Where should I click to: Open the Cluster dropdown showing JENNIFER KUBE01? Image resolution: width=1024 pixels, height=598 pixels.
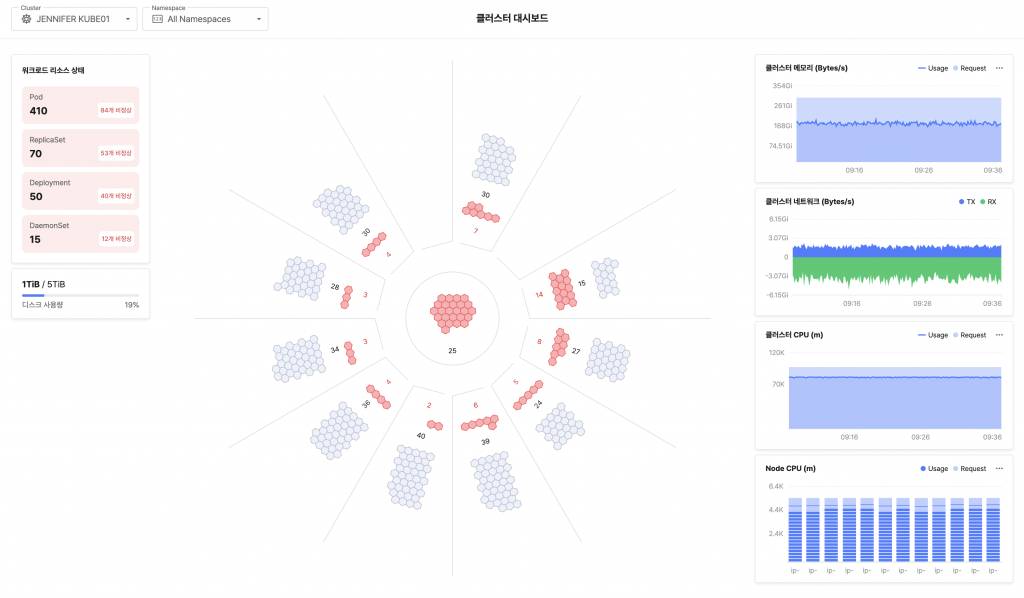point(74,19)
